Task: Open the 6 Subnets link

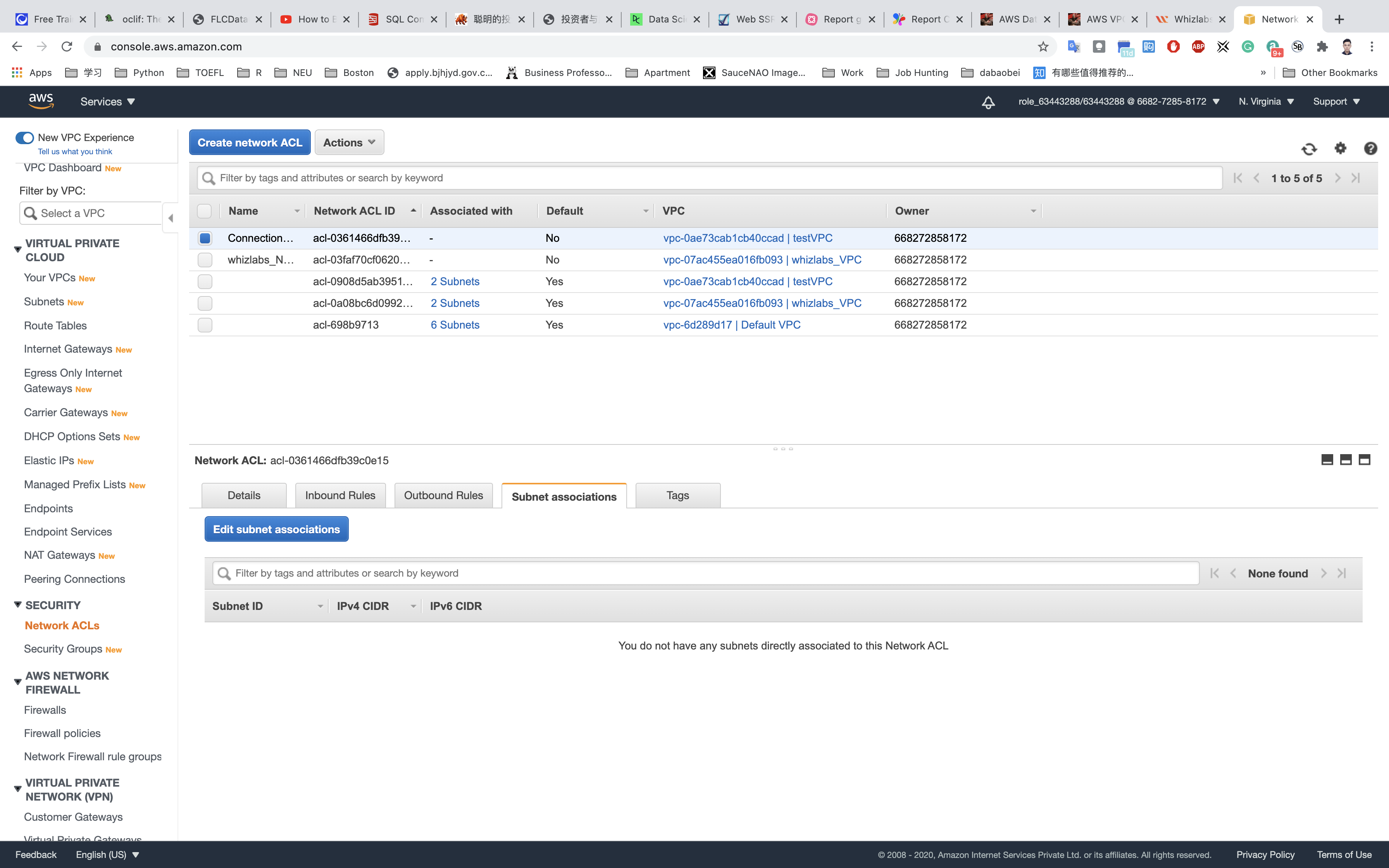Action: pyautogui.click(x=455, y=325)
